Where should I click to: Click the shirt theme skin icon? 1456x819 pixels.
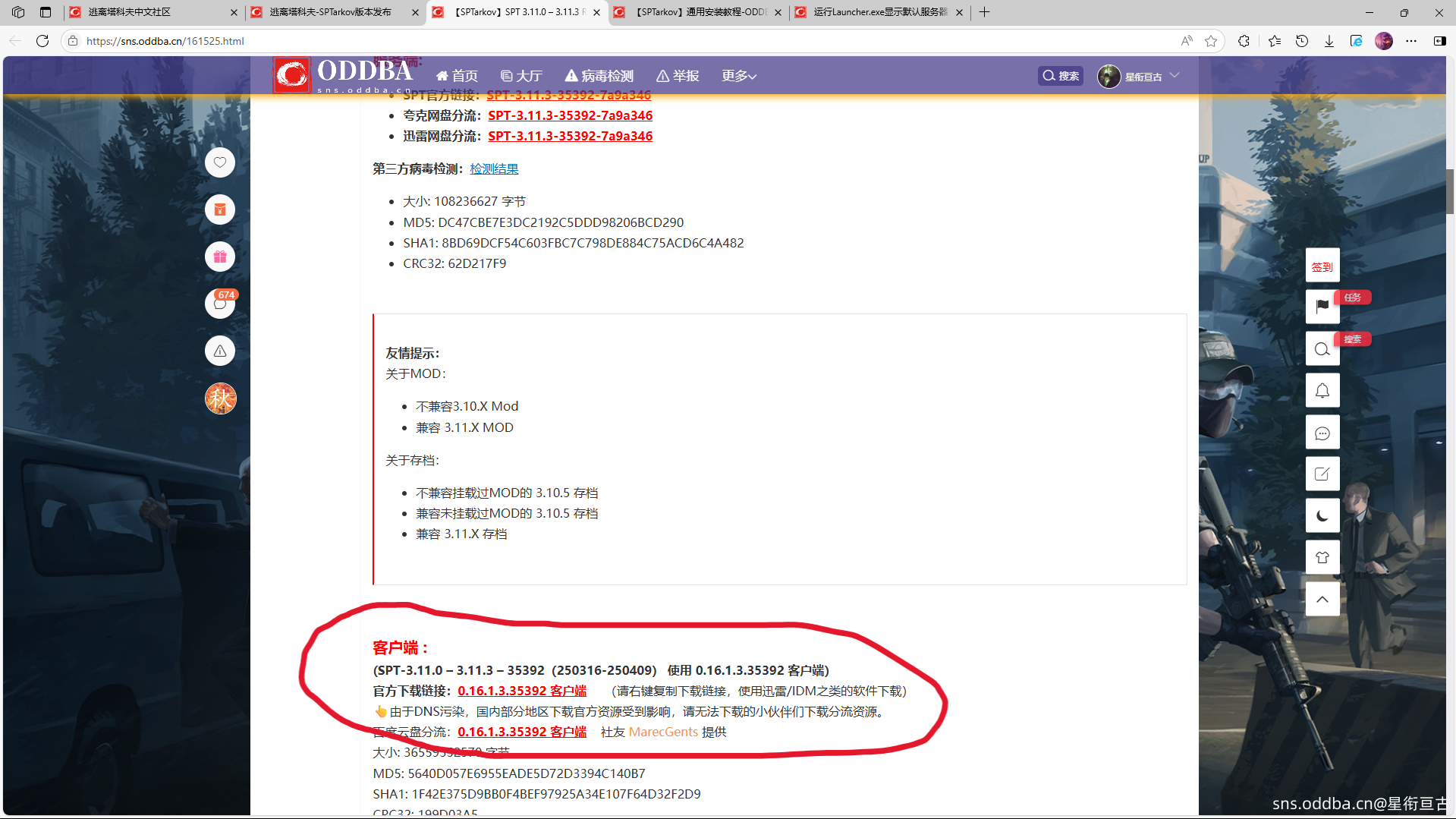pyautogui.click(x=1322, y=558)
